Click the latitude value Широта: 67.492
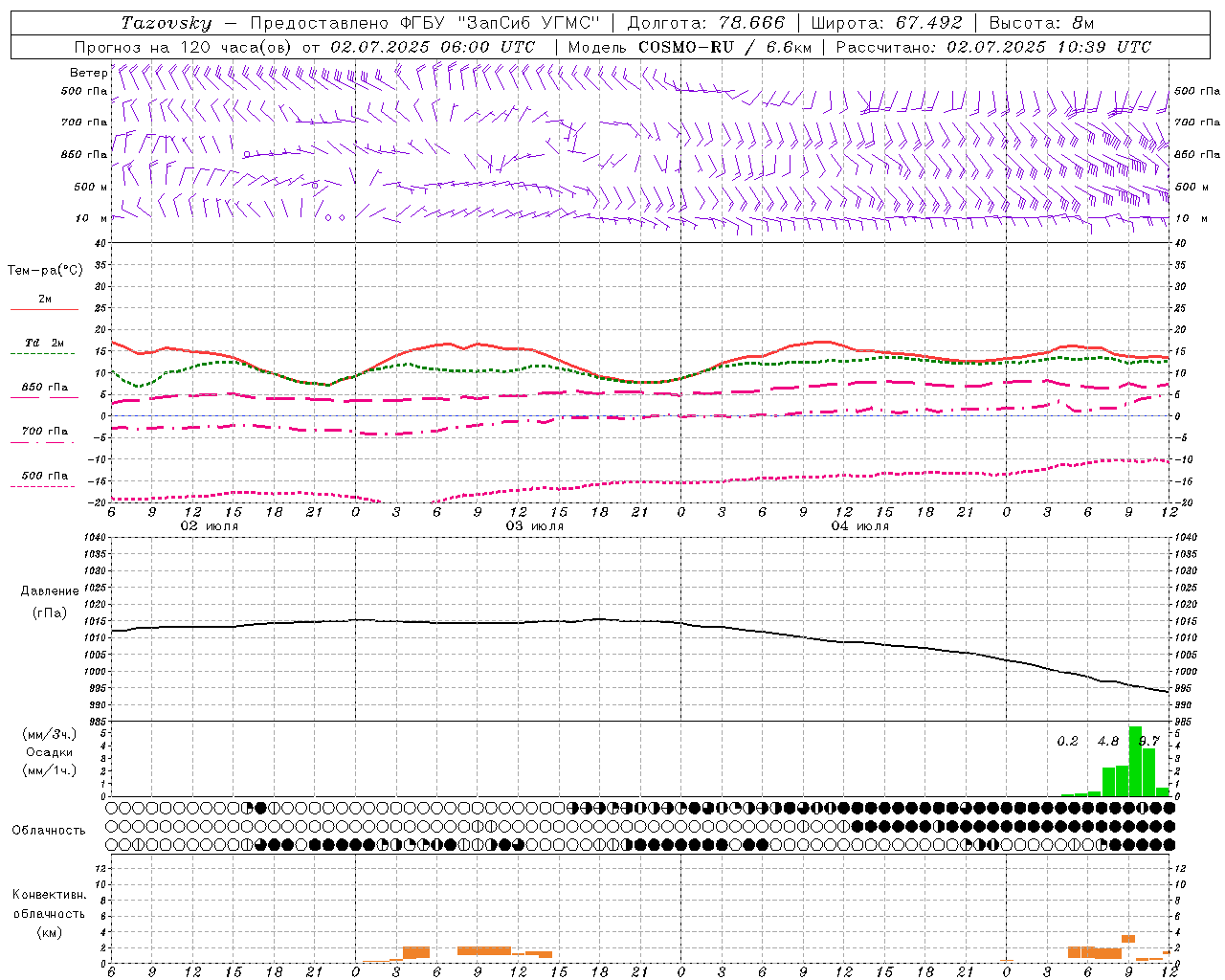 (x=886, y=23)
